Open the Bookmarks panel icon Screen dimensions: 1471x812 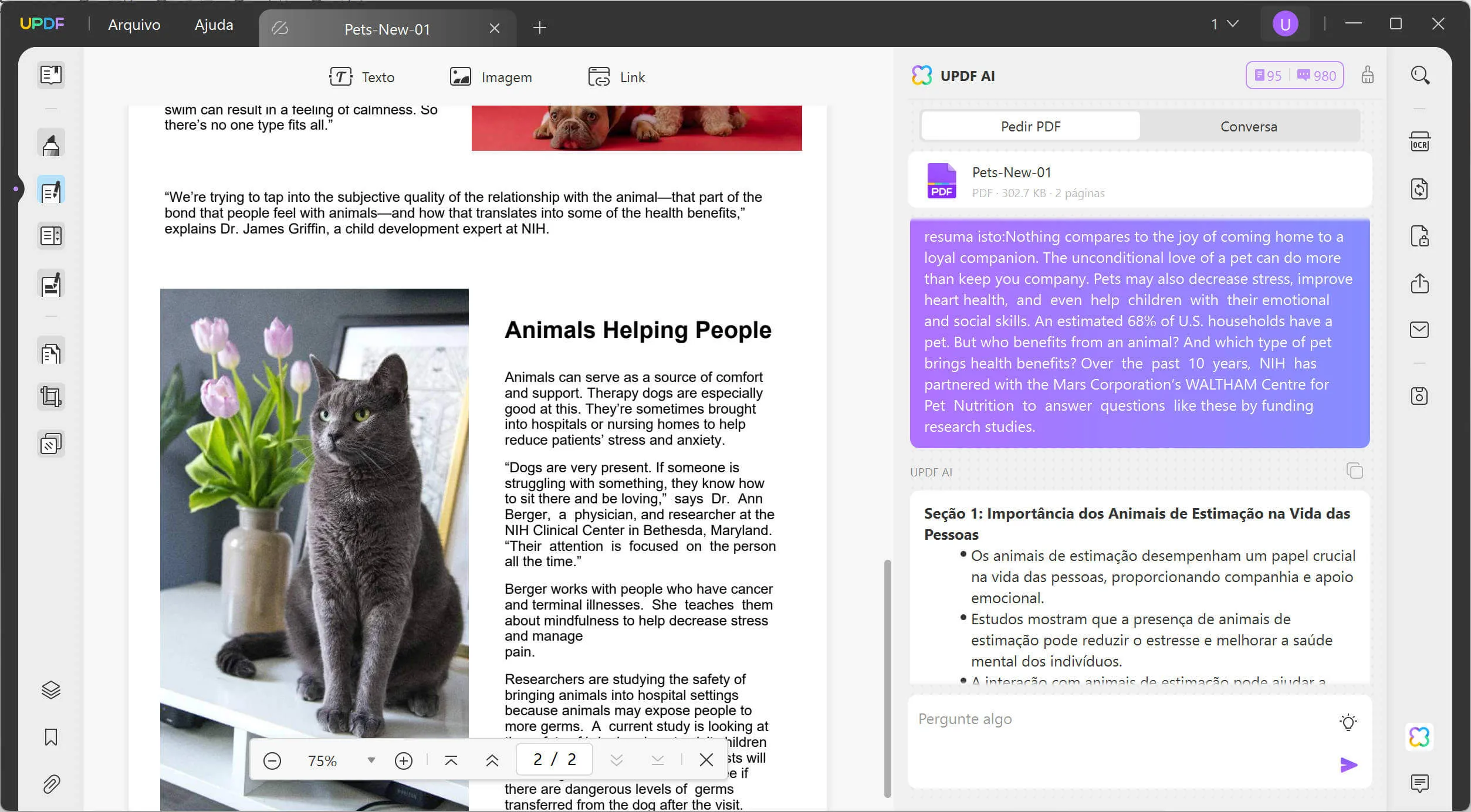[51, 737]
